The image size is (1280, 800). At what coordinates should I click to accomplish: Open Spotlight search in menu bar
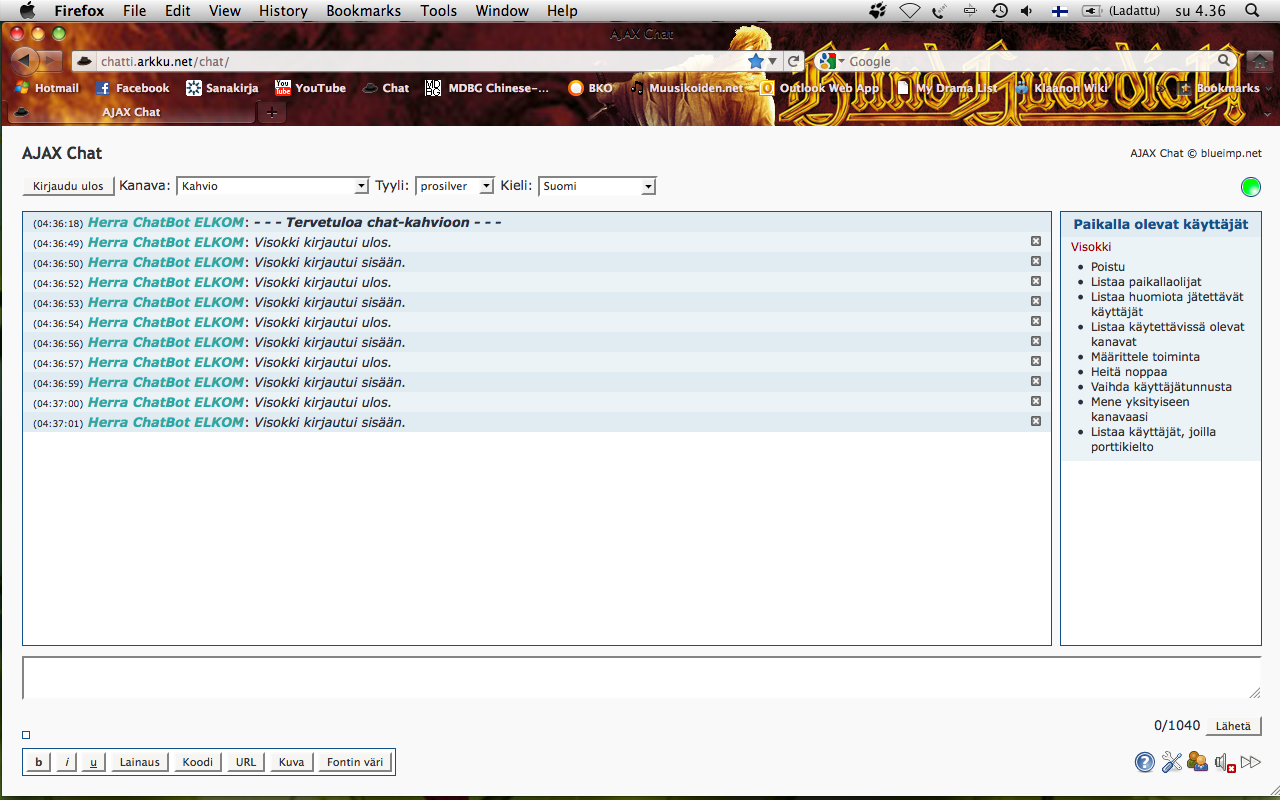click(1251, 11)
